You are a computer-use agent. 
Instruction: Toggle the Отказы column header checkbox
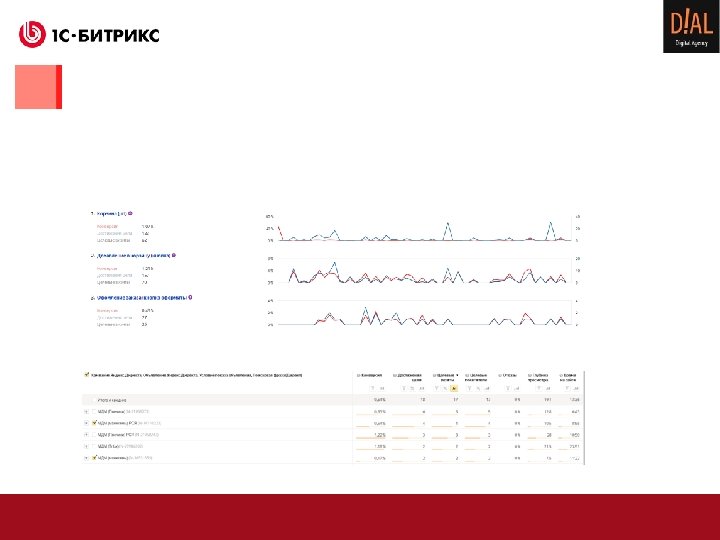click(x=500, y=375)
